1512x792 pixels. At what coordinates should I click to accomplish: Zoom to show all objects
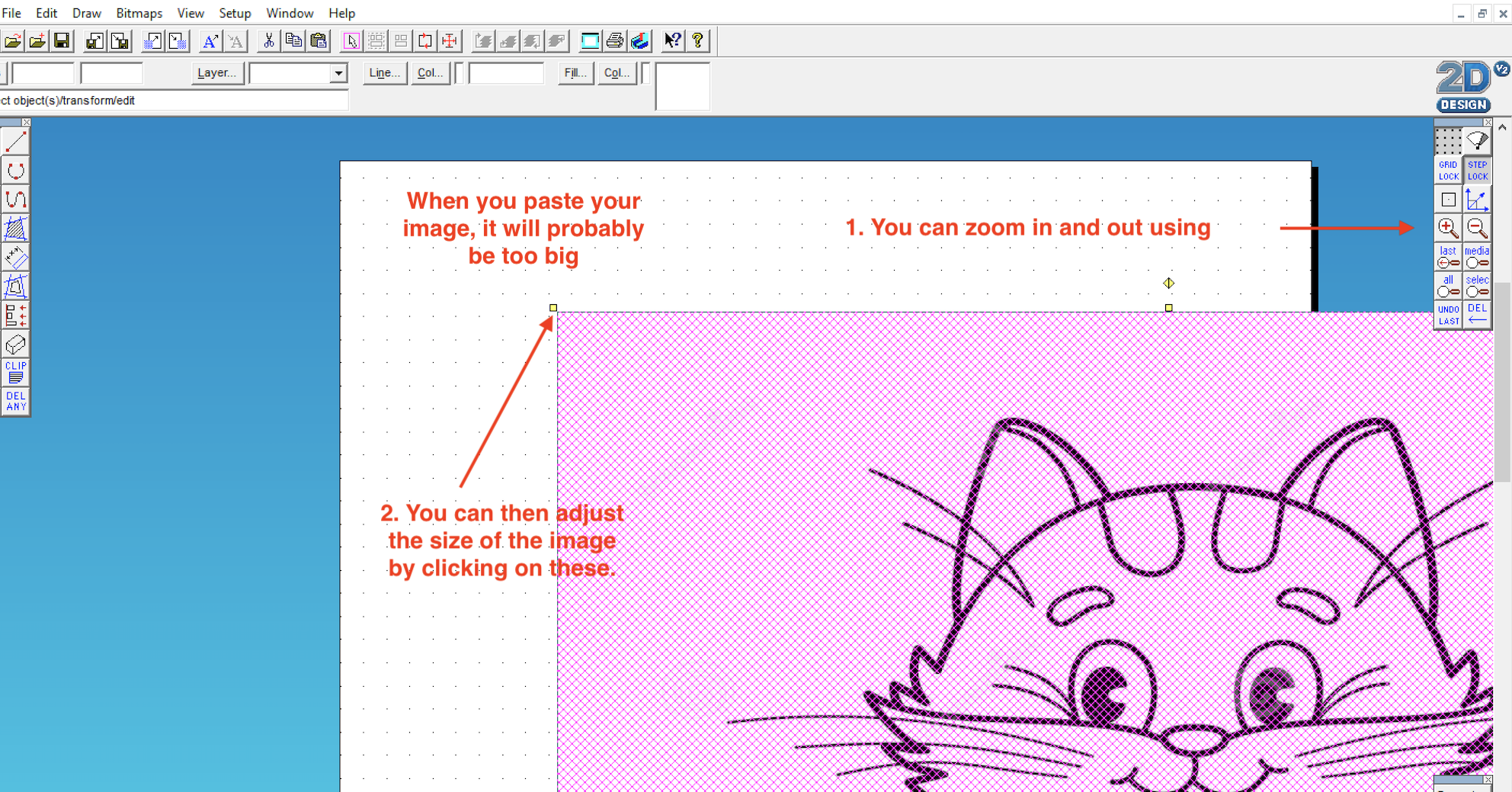1448,286
